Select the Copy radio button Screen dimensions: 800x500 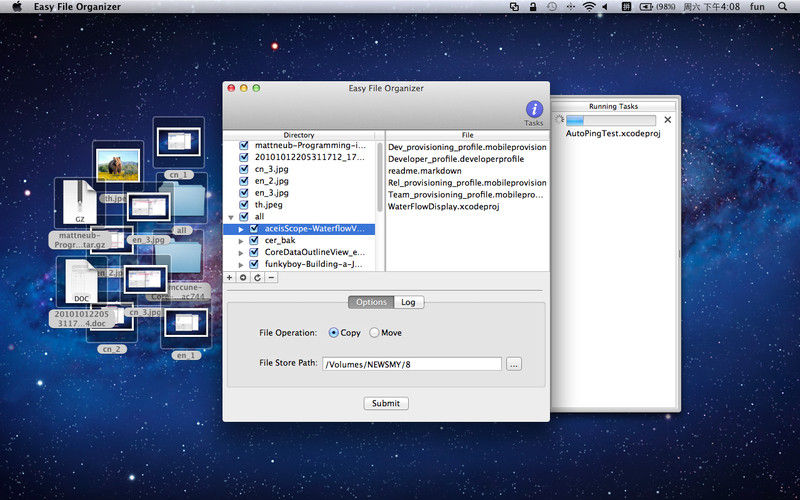coord(333,333)
